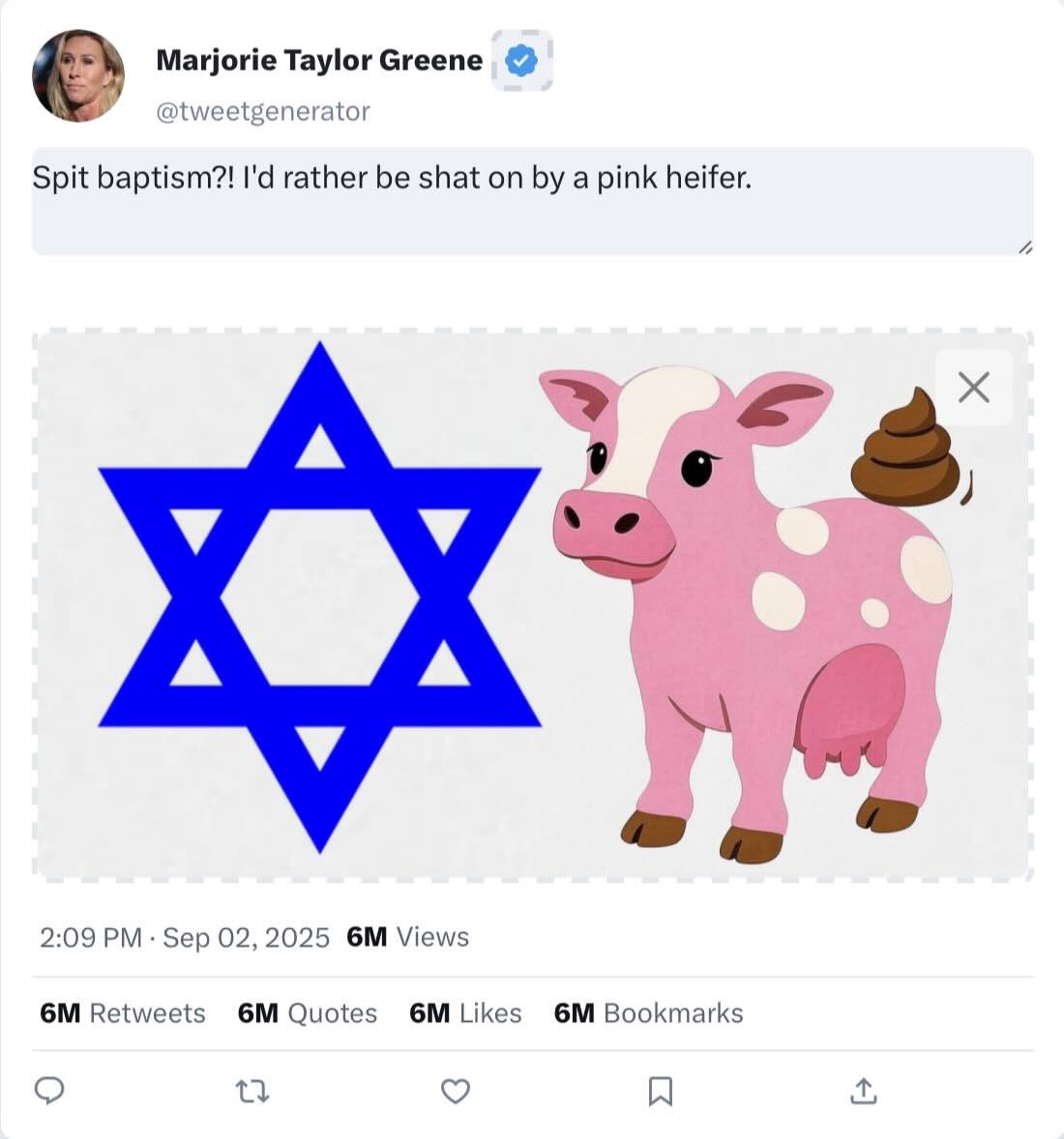Click the retweet arrows icon

click(252, 1092)
